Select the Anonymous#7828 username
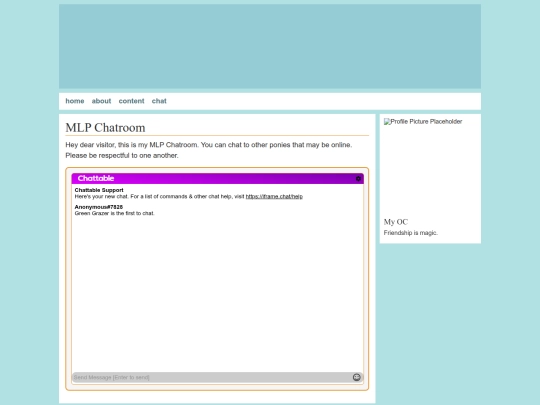The width and height of the screenshot is (540, 405). click(98, 207)
